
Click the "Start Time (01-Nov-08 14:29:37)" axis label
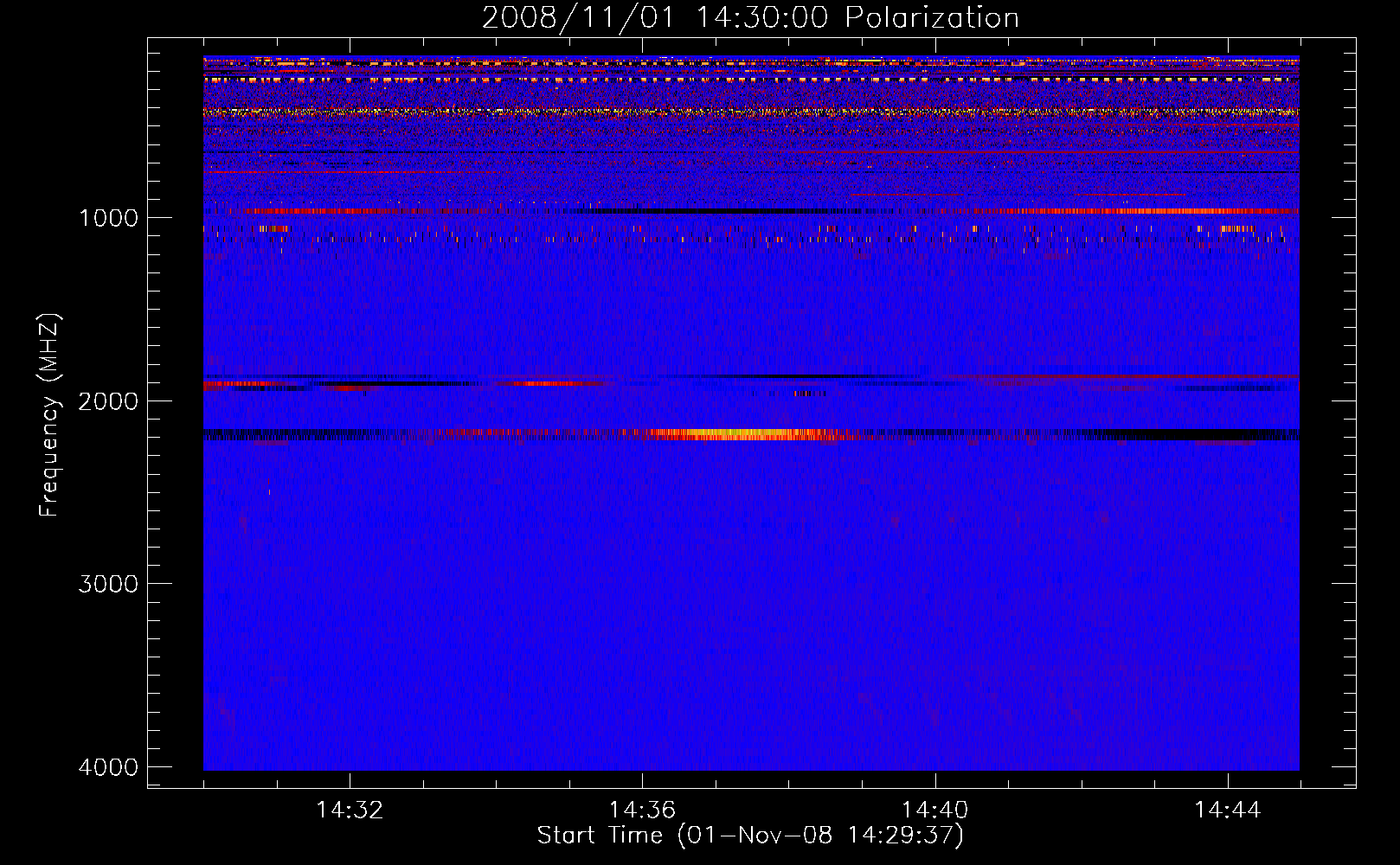[750, 836]
